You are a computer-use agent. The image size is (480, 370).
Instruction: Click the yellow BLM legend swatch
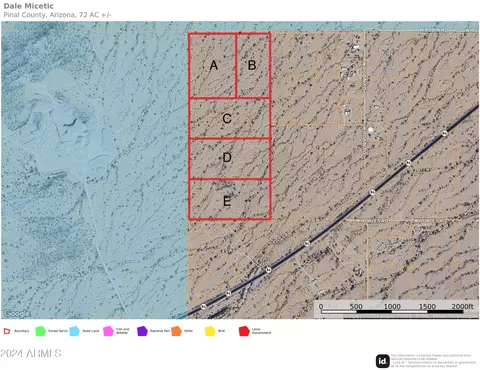click(x=210, y=331)
